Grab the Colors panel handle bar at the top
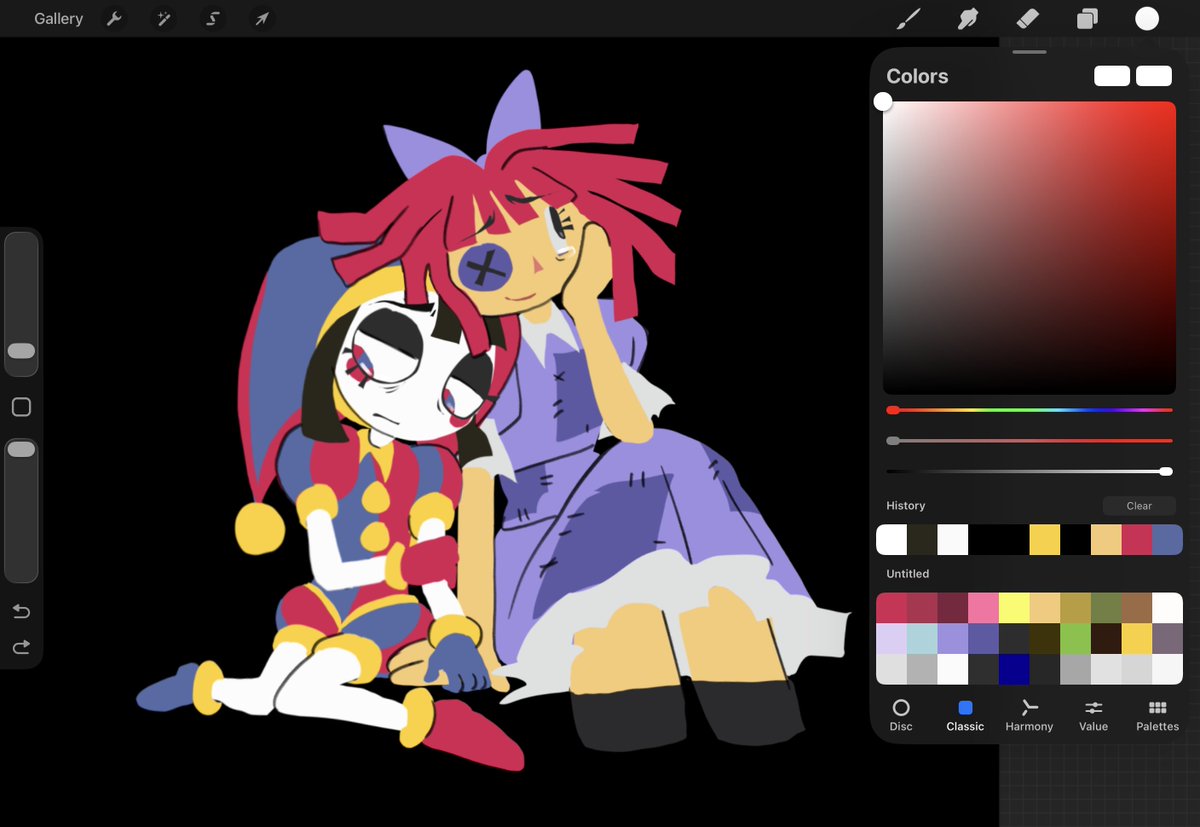 click(x=1029, y=52)
